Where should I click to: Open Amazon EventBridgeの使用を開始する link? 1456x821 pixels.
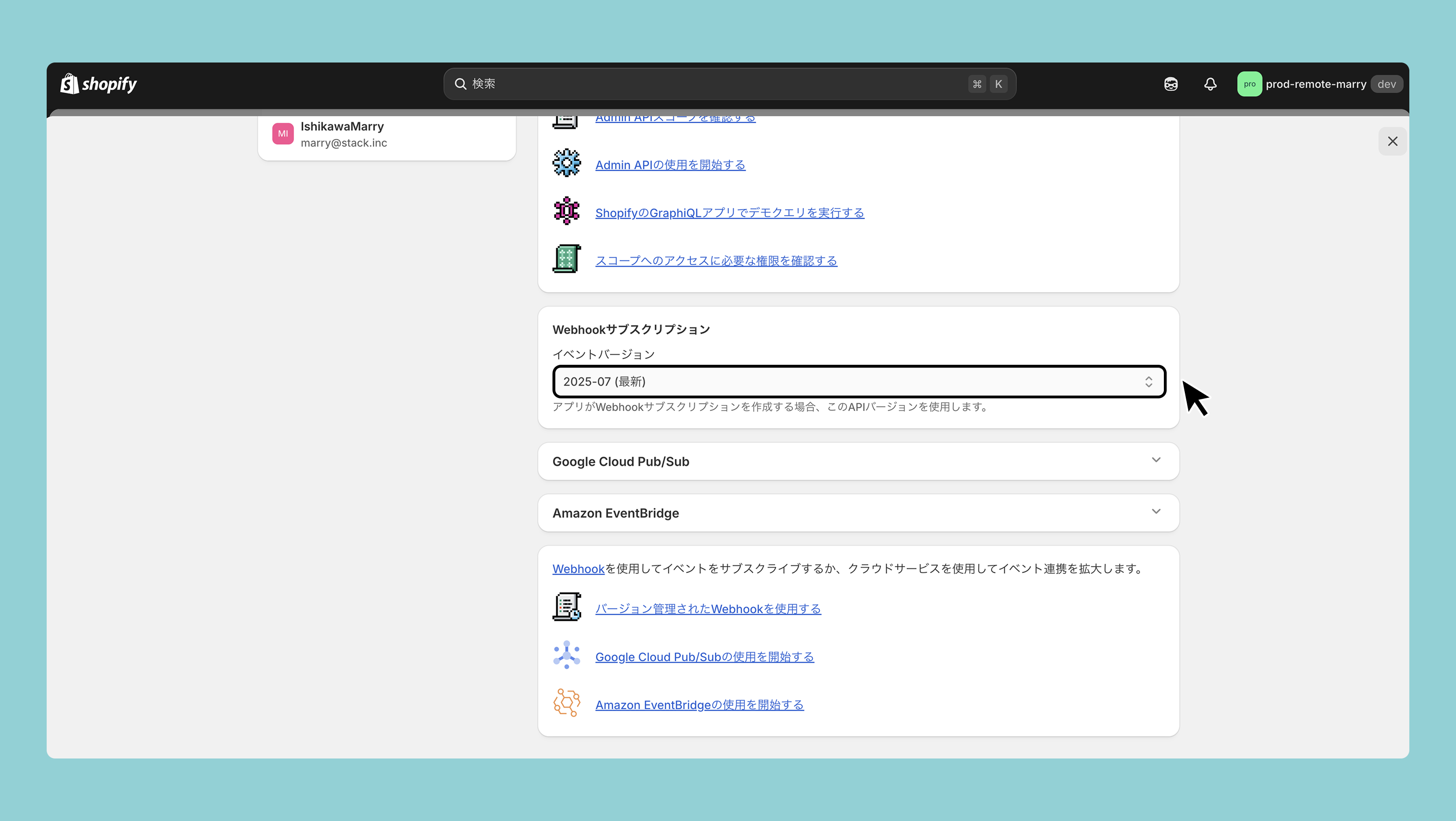[x=699, y=705]
